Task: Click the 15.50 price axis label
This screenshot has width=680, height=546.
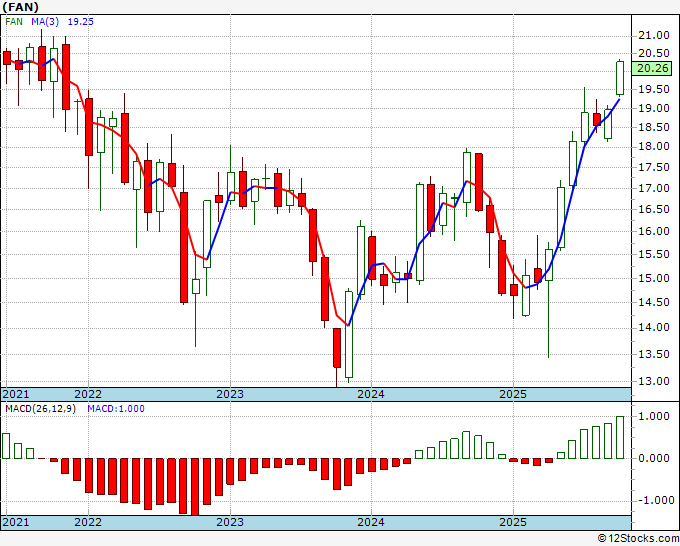Action: pos(654,254)
